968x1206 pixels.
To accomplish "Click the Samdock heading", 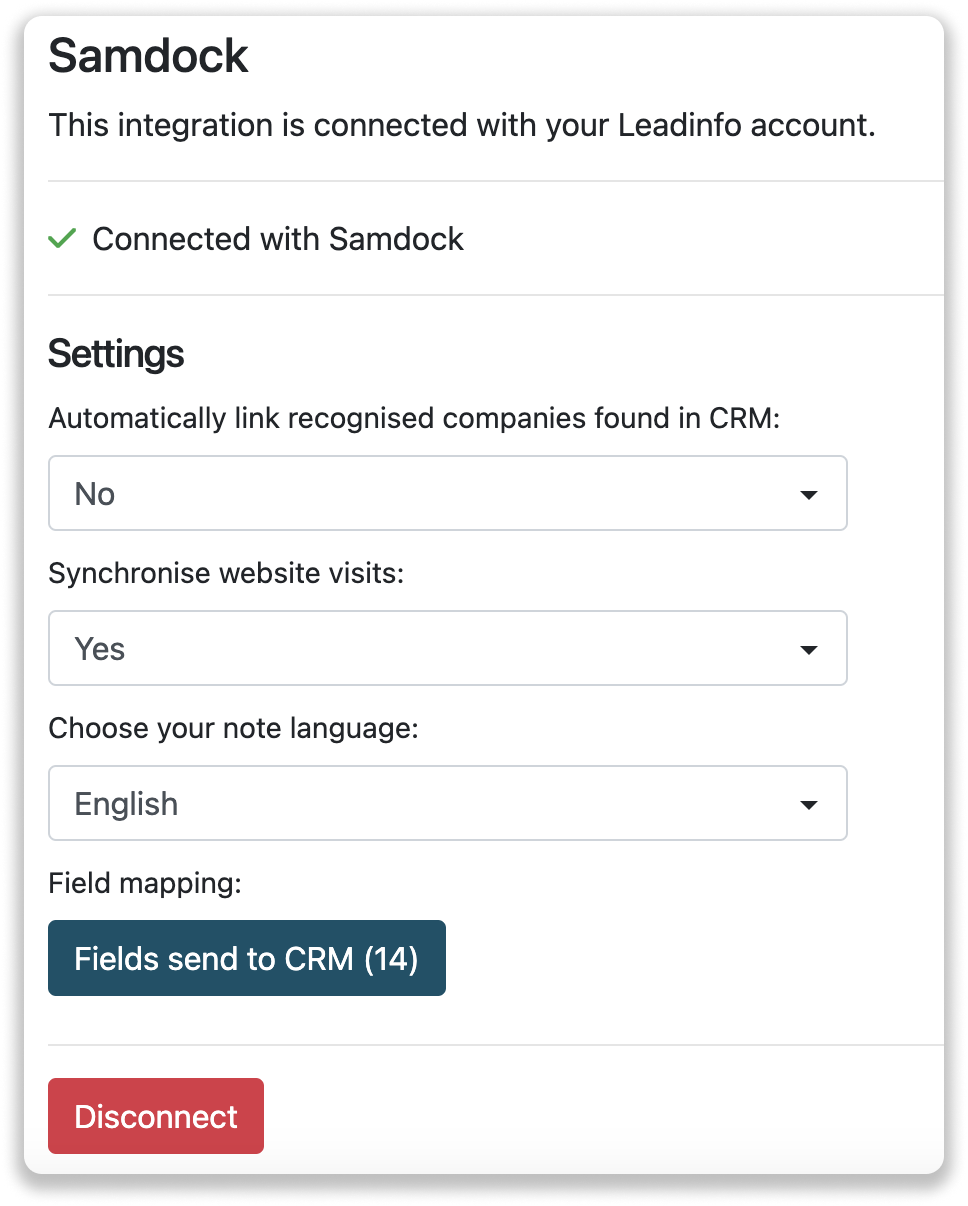I will tap(148, 56).
